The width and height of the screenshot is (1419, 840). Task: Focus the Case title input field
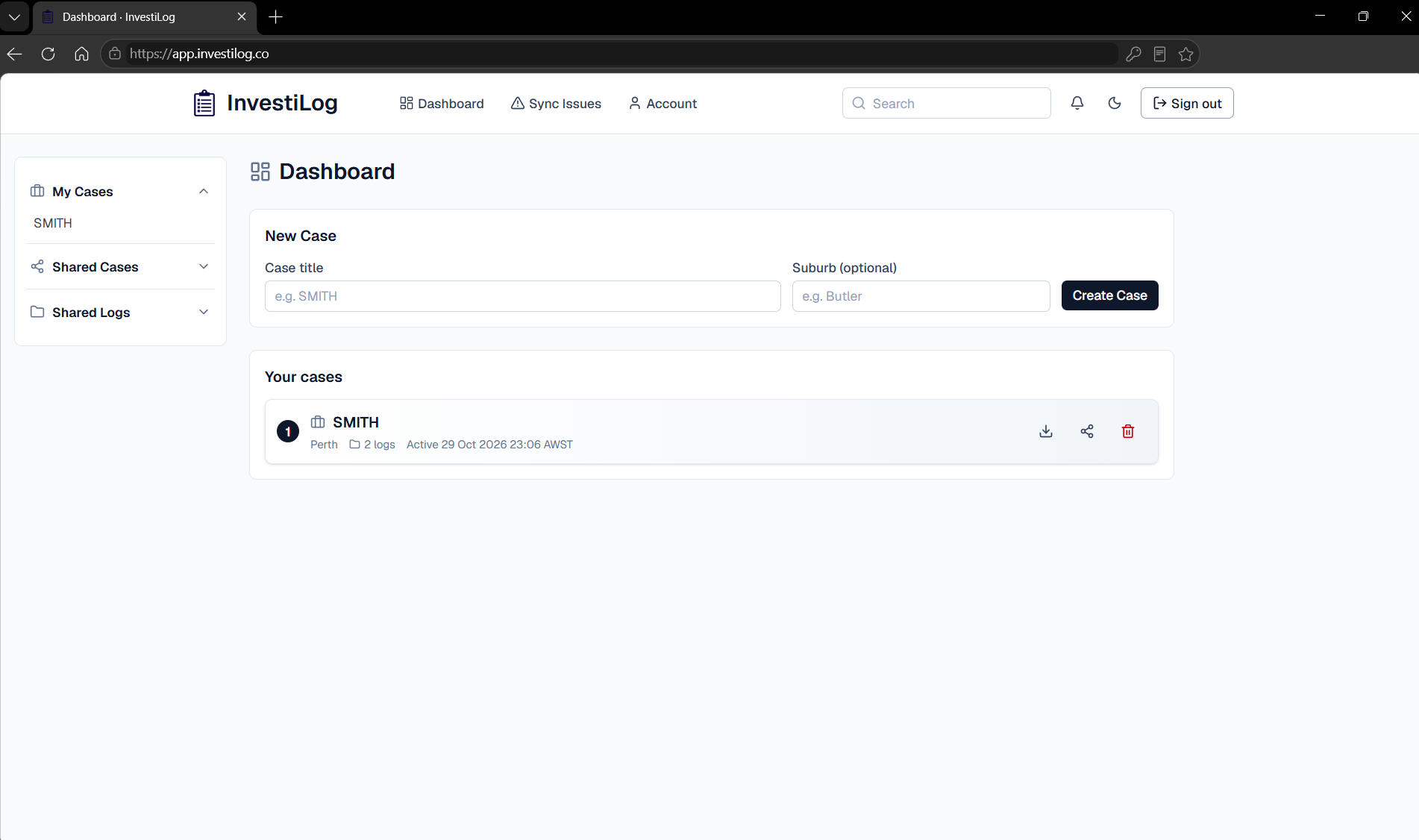[x=523, y=296]
